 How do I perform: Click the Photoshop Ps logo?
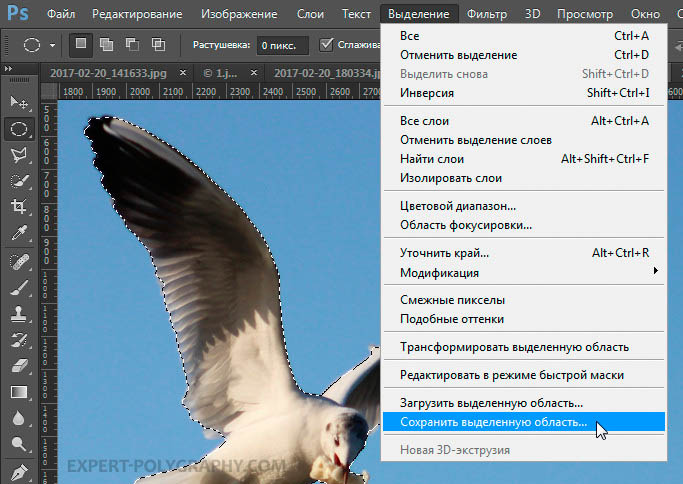coord(18,14)
